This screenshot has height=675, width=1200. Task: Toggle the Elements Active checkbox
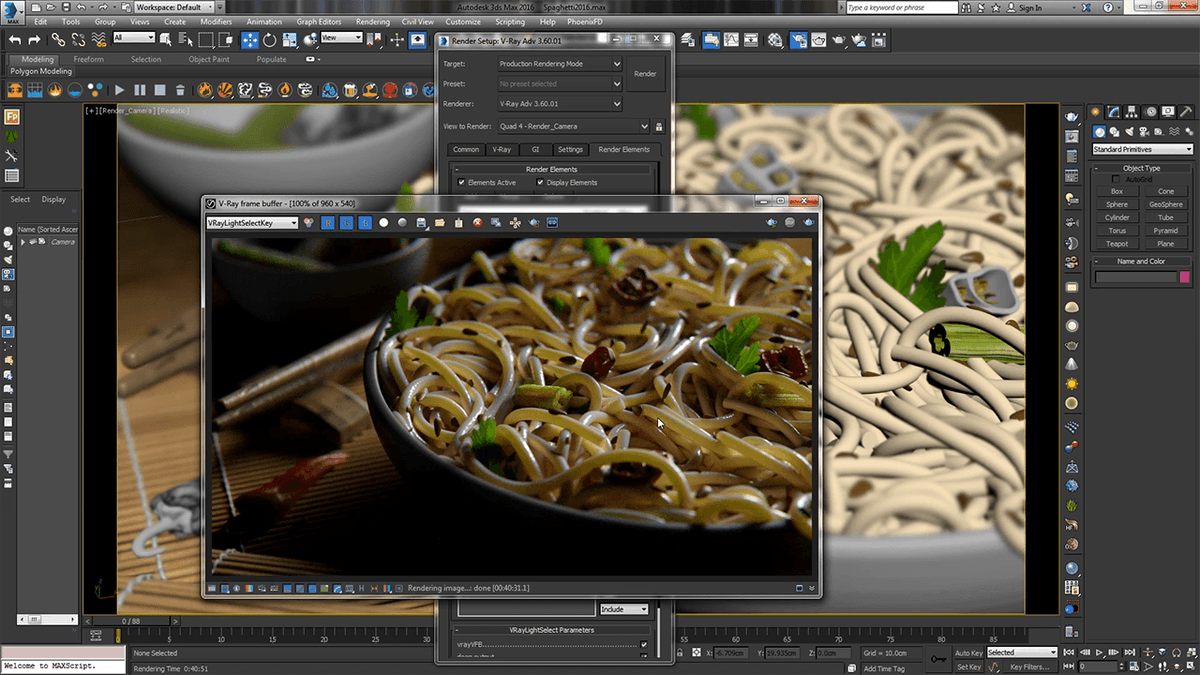461,183
